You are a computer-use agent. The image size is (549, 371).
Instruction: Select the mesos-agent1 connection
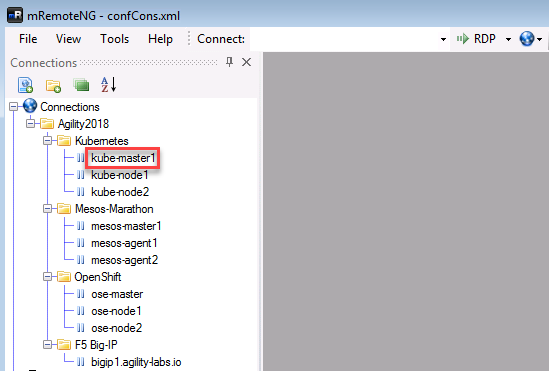click(124, 243)
